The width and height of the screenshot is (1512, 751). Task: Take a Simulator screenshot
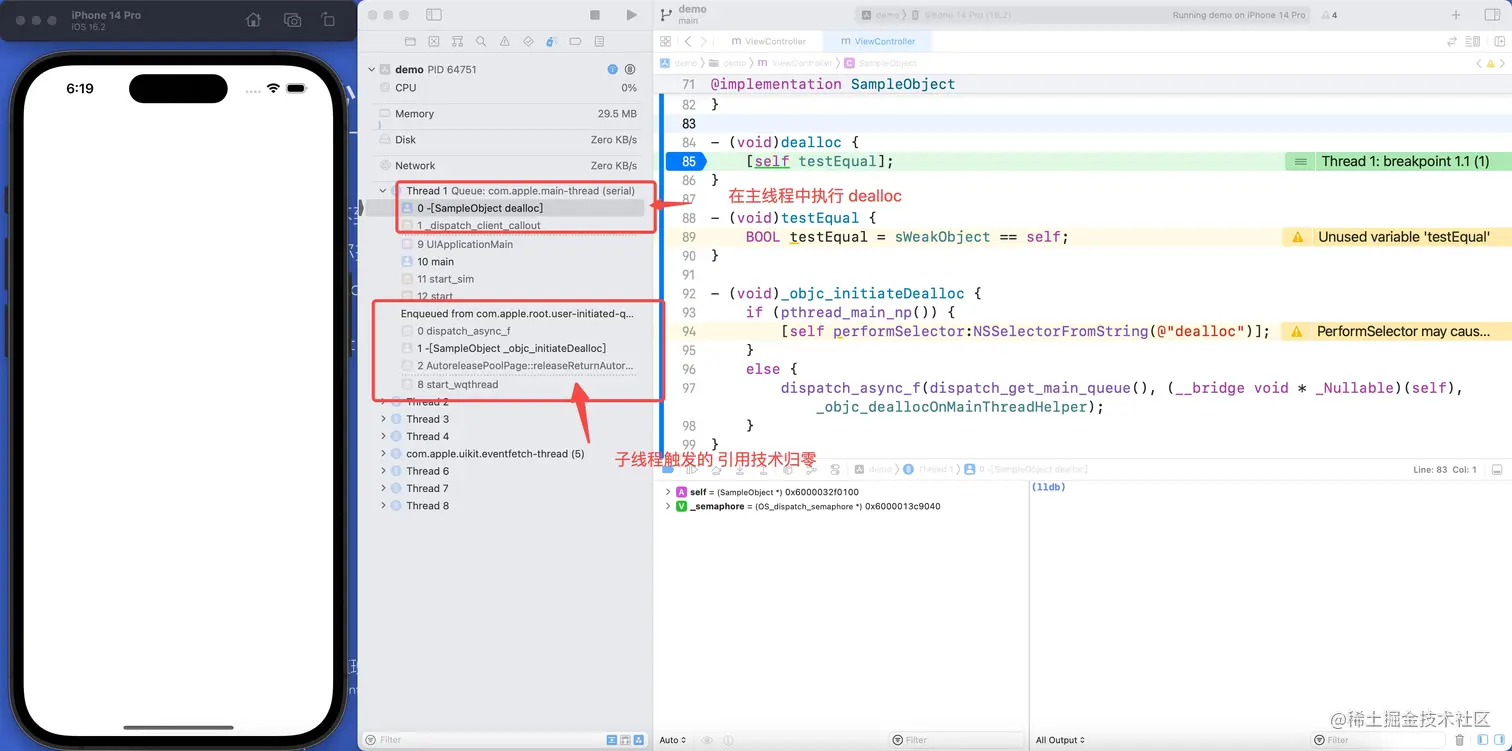(x=292, y=20)
